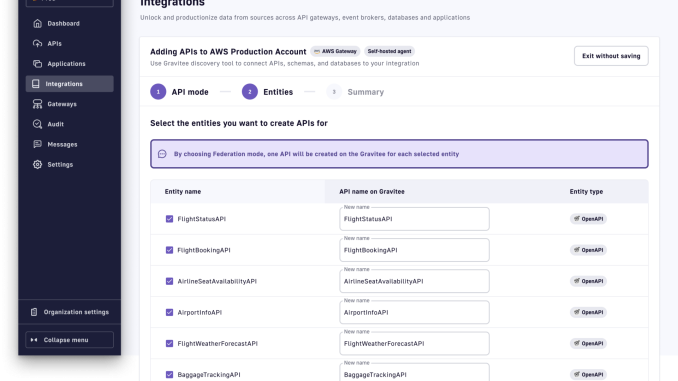Open Organization settings

coord(70,312)
